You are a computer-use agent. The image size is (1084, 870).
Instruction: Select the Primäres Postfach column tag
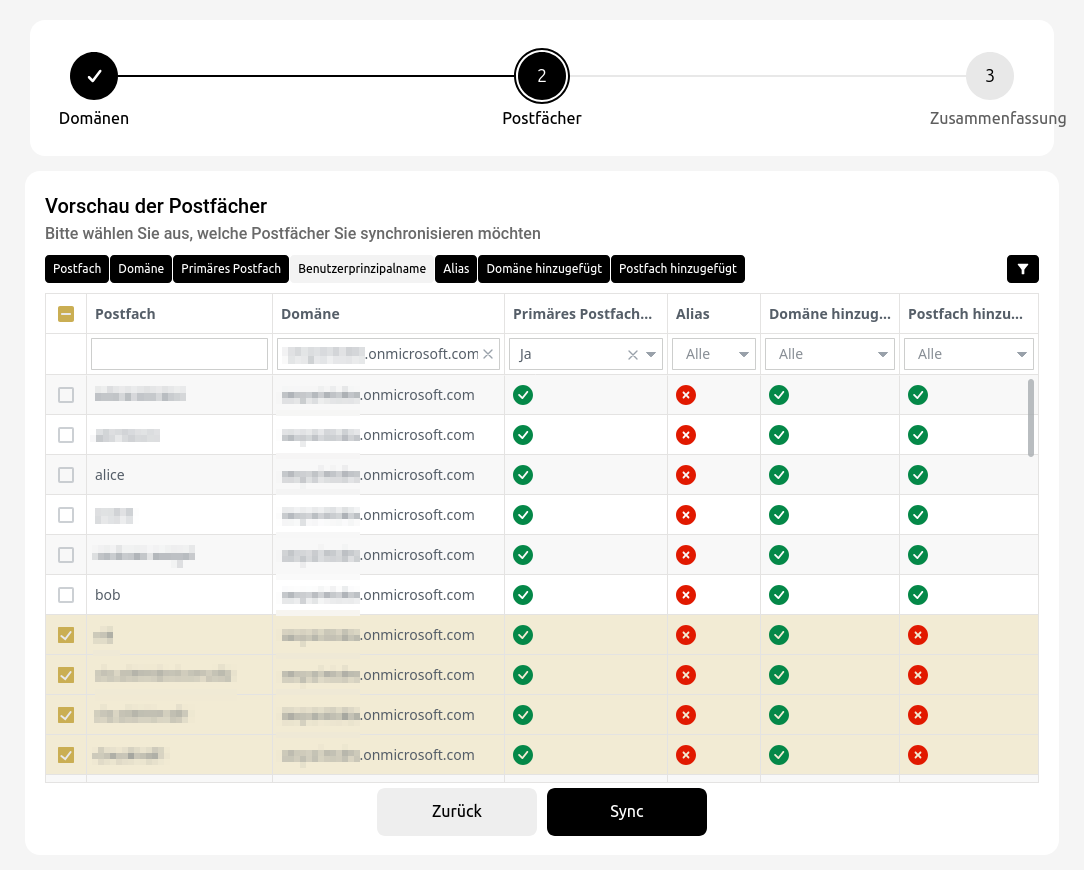(x=231, y=269)
